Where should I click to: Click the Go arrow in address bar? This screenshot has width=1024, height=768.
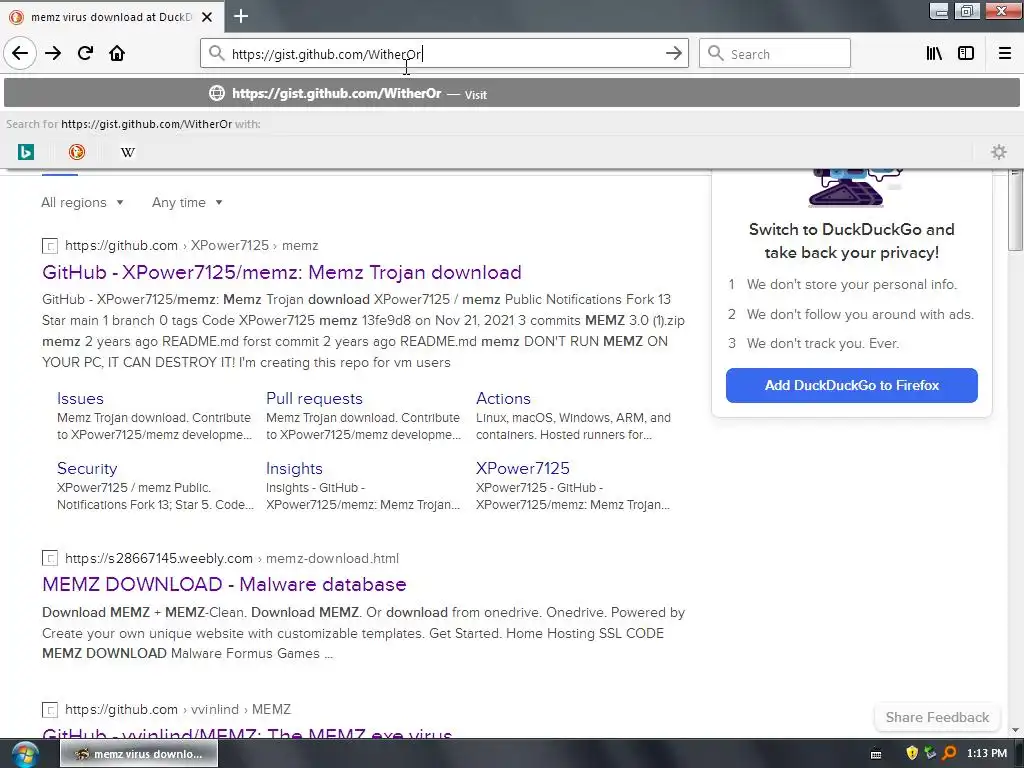673,54
